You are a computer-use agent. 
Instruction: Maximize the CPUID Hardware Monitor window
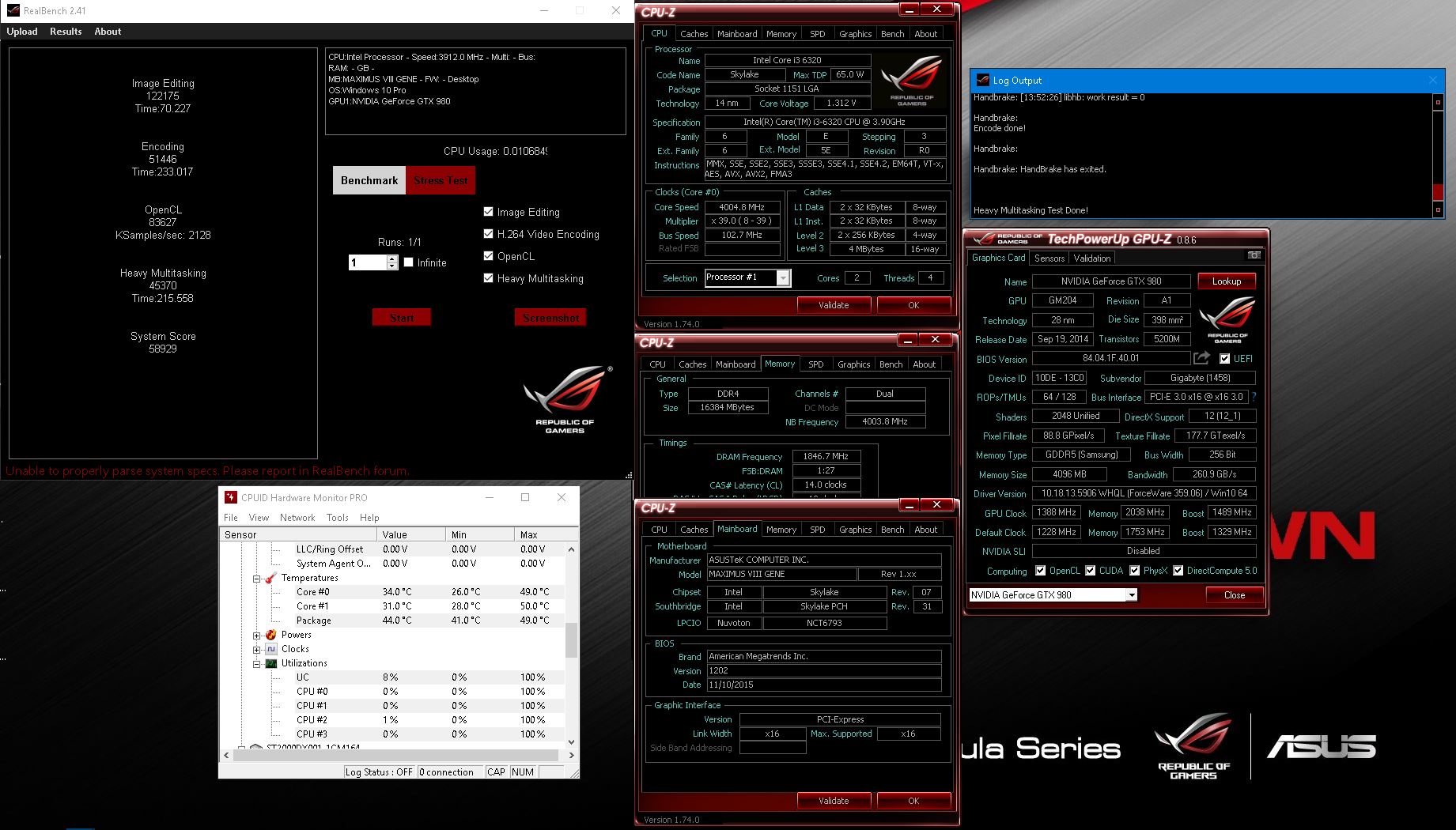click(525, 497)
